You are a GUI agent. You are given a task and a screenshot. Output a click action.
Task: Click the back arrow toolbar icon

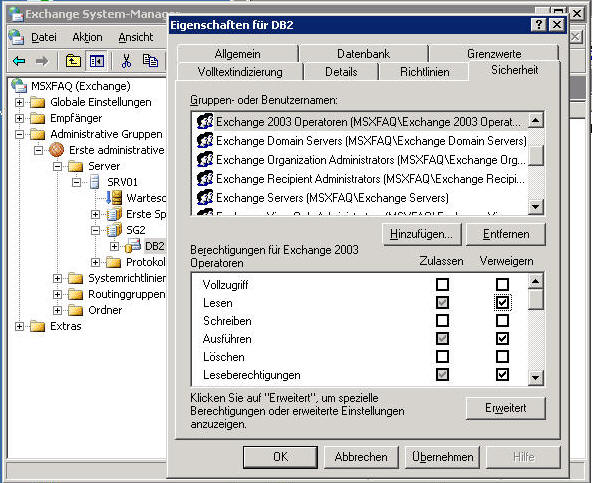19,61
